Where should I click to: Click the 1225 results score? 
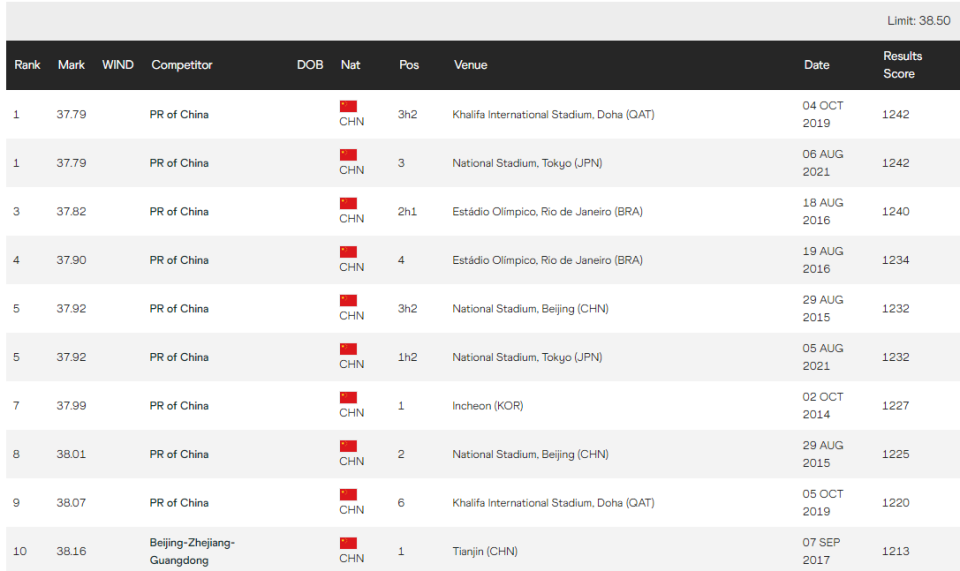(895, 454)
